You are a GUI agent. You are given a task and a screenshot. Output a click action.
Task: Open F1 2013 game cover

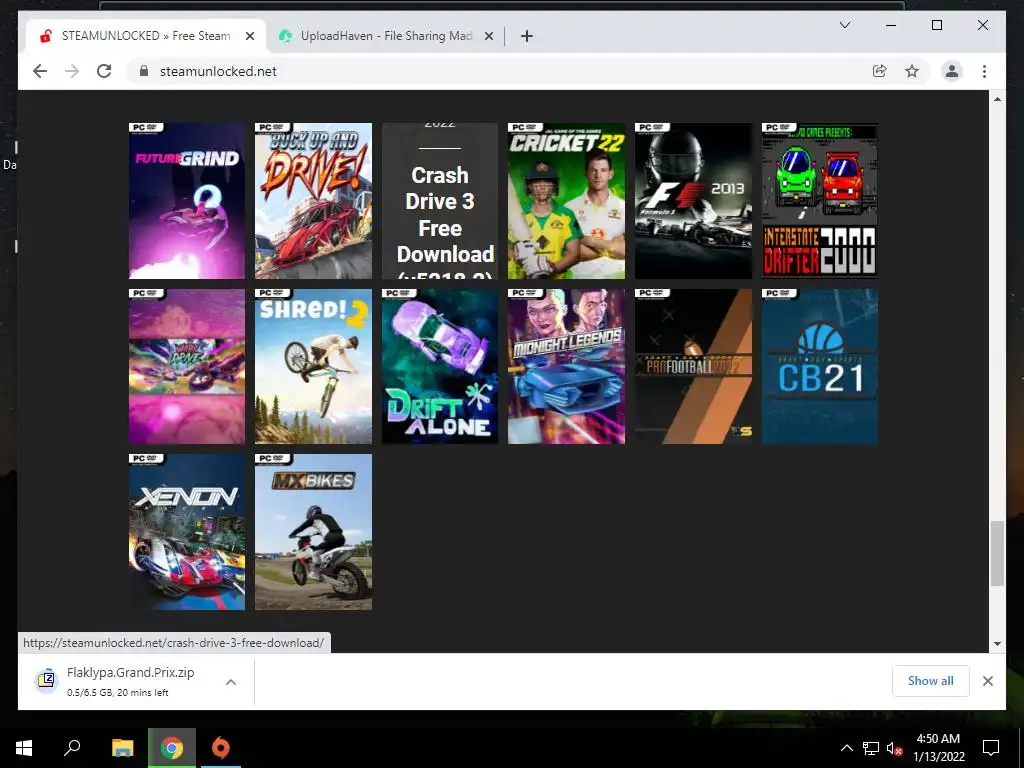click(x=694, y=200)
